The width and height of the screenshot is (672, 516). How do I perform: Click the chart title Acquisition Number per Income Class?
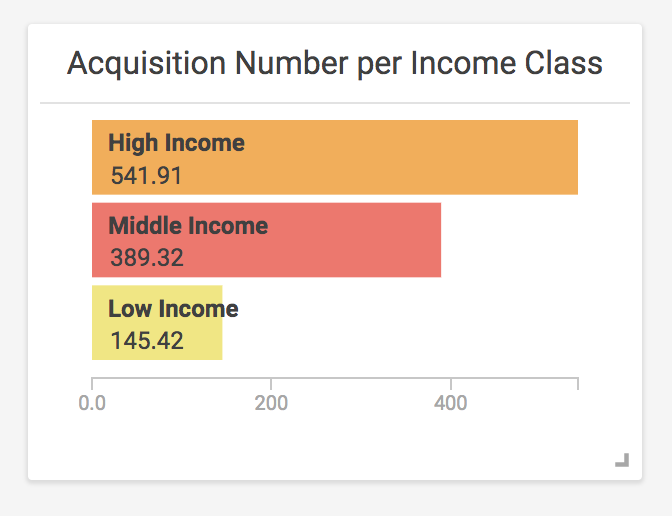click(x=335, y=63)
